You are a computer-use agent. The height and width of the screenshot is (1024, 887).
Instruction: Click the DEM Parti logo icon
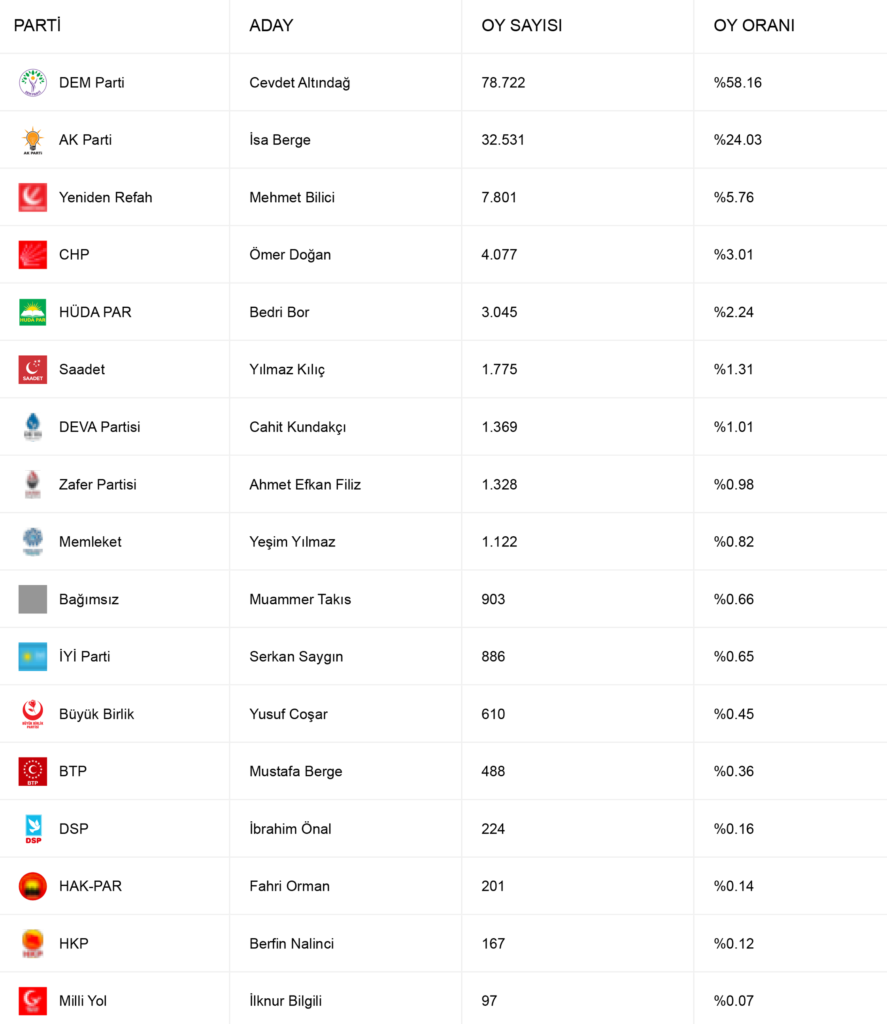pos(33,83)
